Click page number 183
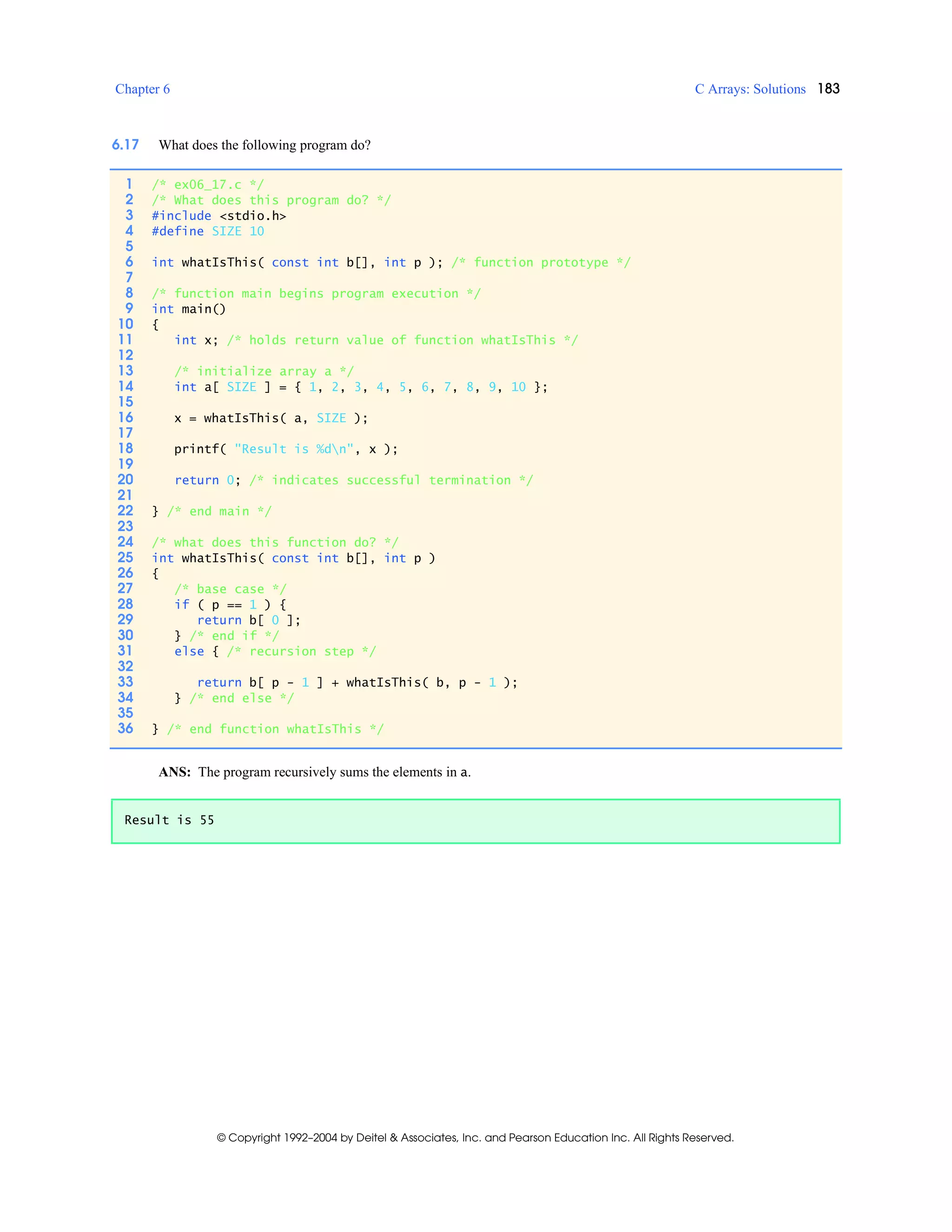The height and width of the screenshot is (1232, 952). (828, 88)
